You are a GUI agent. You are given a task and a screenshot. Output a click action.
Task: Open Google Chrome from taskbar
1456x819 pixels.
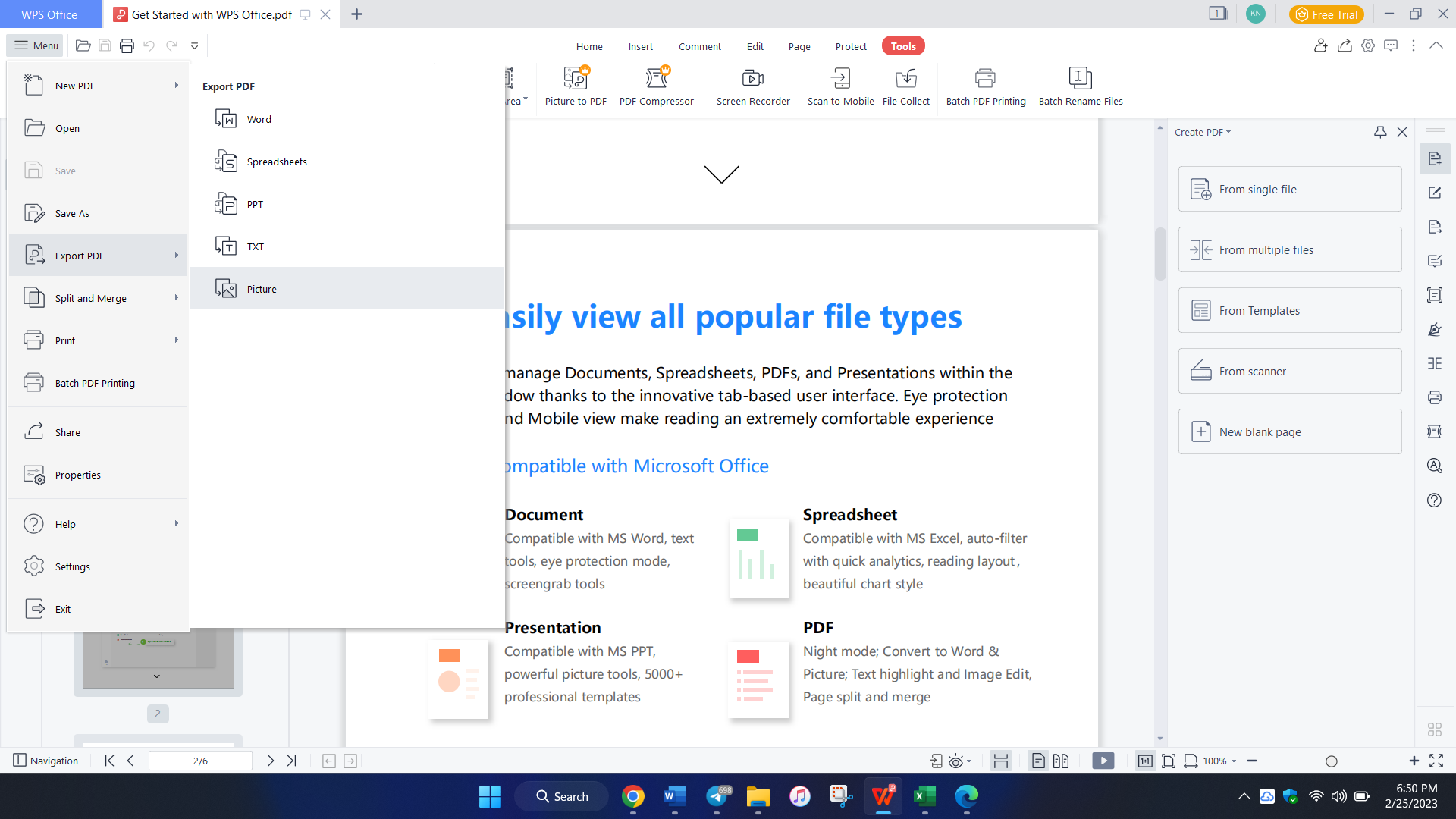pos(633,796)
